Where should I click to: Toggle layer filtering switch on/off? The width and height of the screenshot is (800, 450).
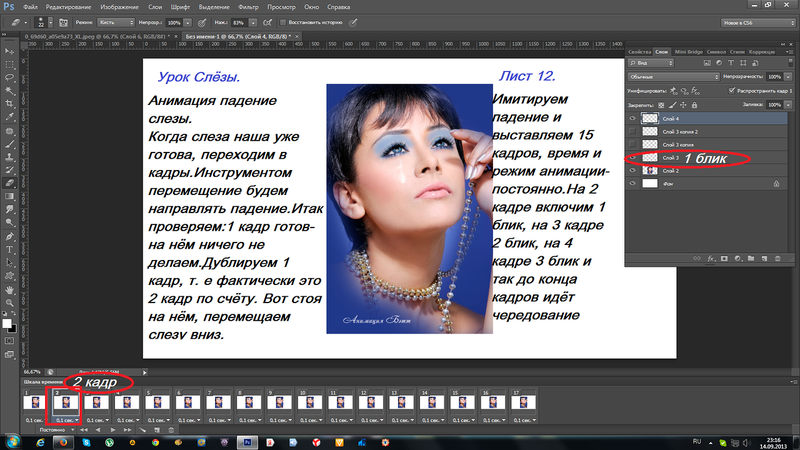791,63
